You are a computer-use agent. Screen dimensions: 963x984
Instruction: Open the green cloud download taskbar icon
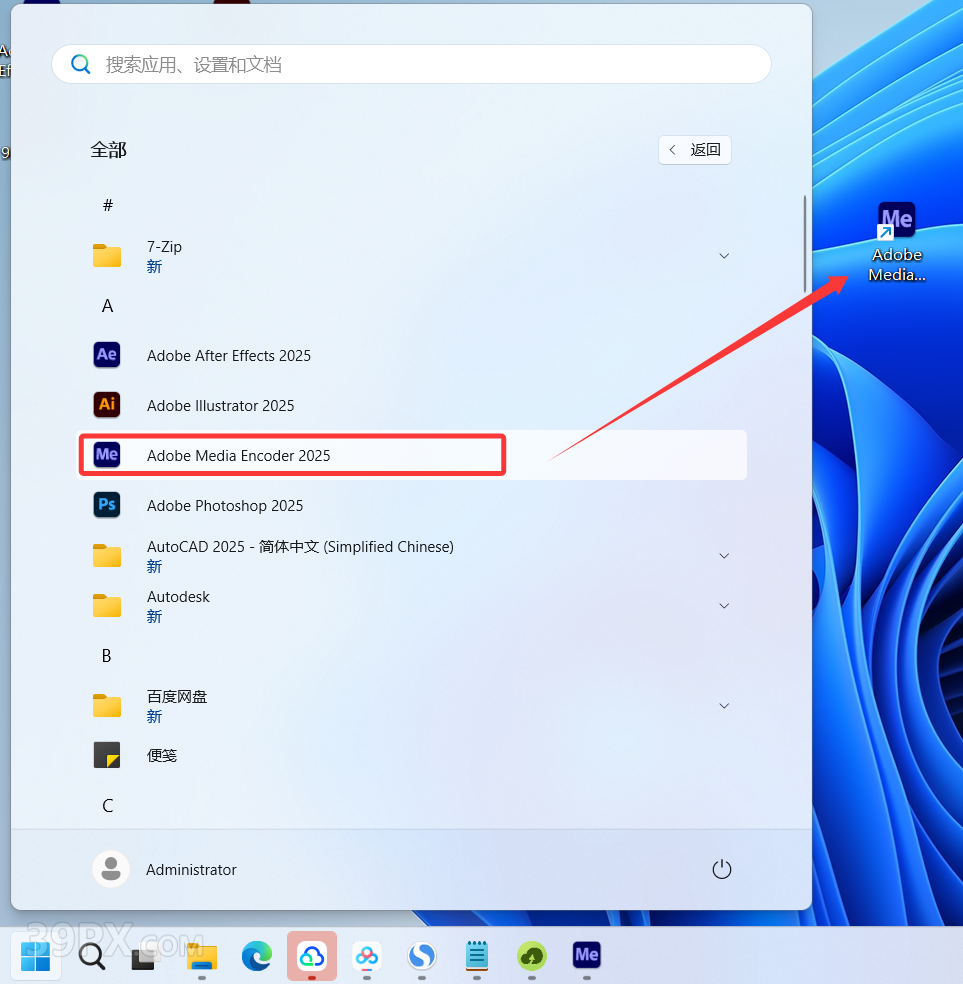coord(532,956)
